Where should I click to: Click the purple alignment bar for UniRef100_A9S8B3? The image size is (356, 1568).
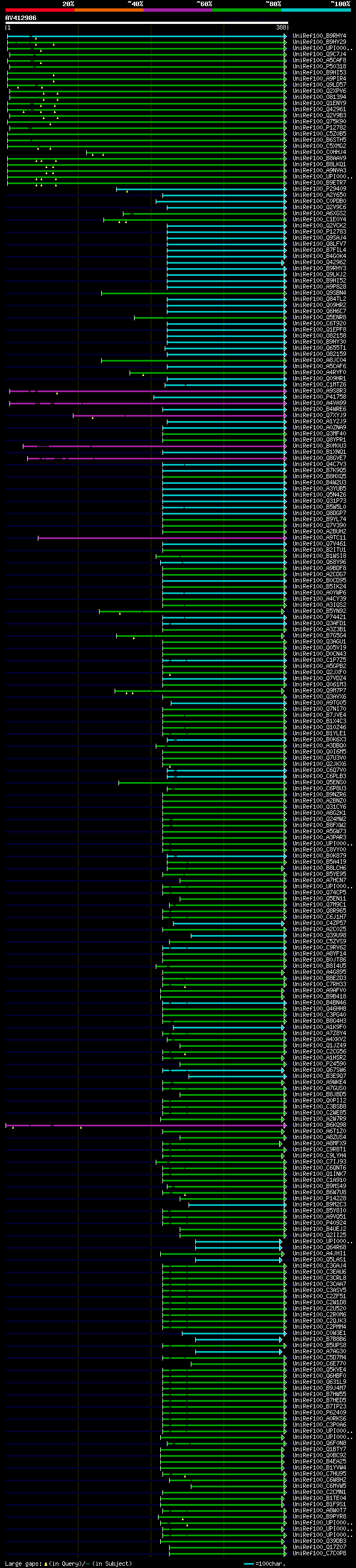click(147, 391)
